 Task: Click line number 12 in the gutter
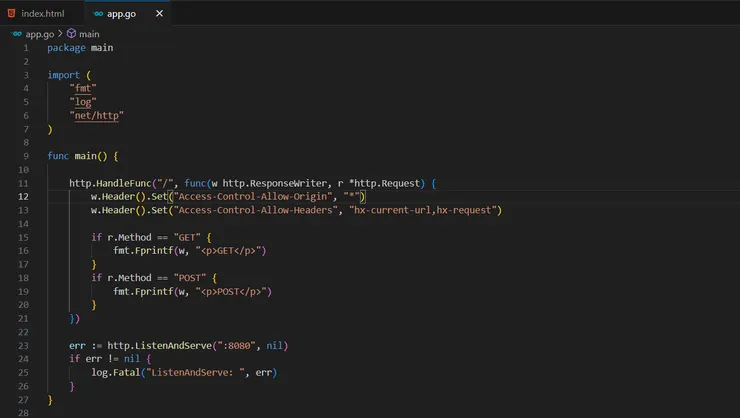pyautogui.click(x=22, y=197)
